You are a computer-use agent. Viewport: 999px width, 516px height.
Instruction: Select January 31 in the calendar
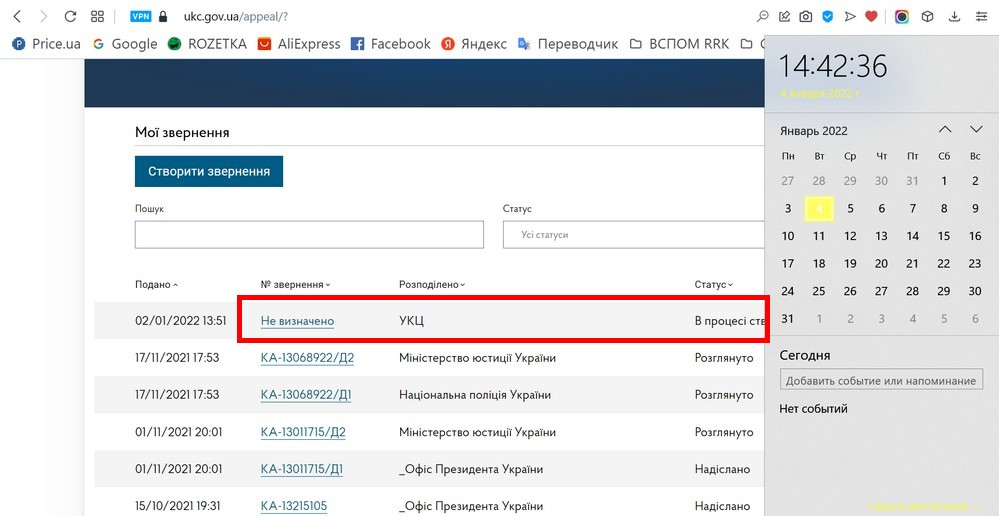[788, 319]
